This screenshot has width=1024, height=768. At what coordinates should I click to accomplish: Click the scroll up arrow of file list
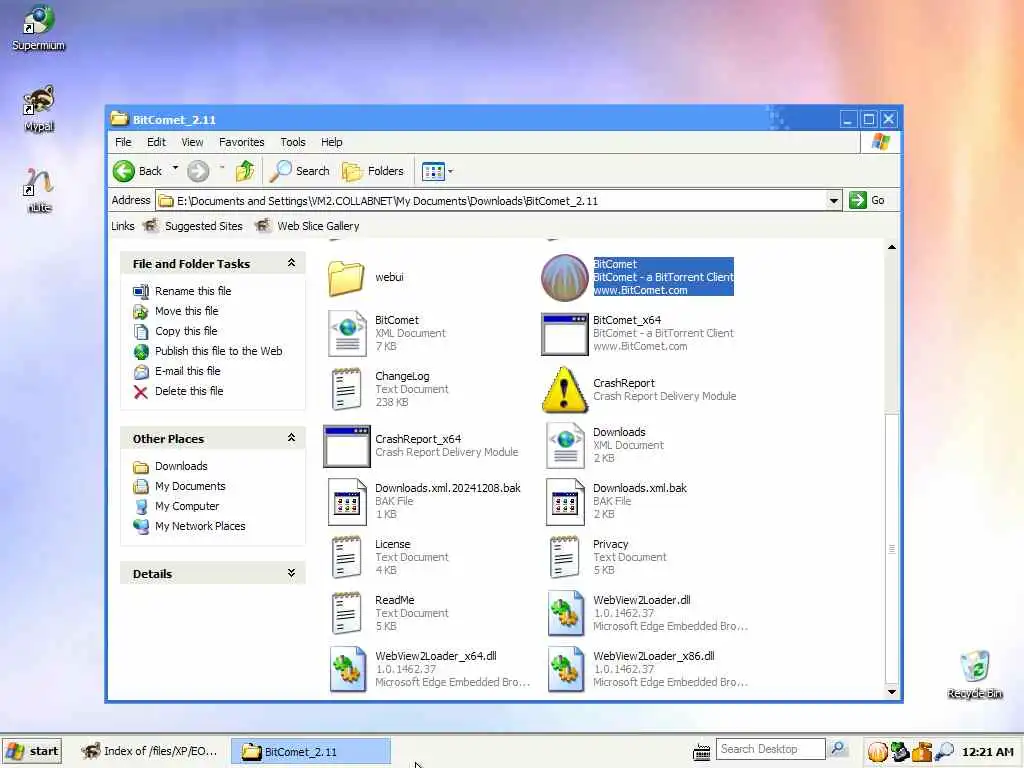click(892, 248)
